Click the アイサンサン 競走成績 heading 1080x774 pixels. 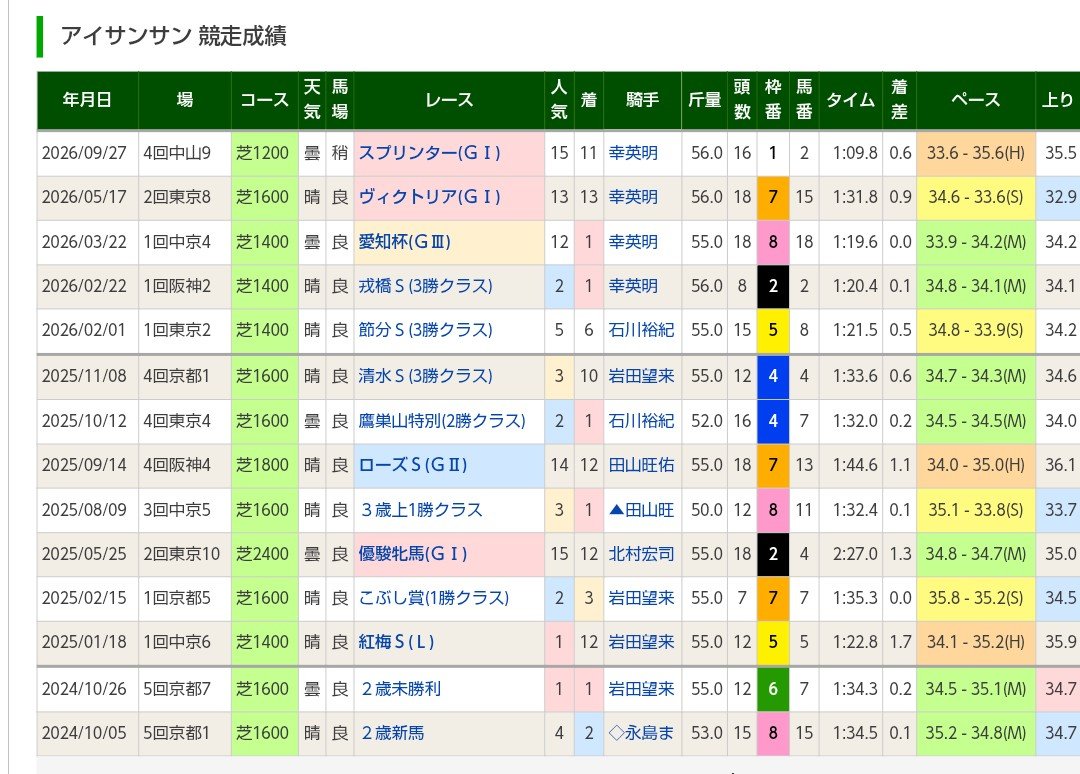click(x=174, y=36)
